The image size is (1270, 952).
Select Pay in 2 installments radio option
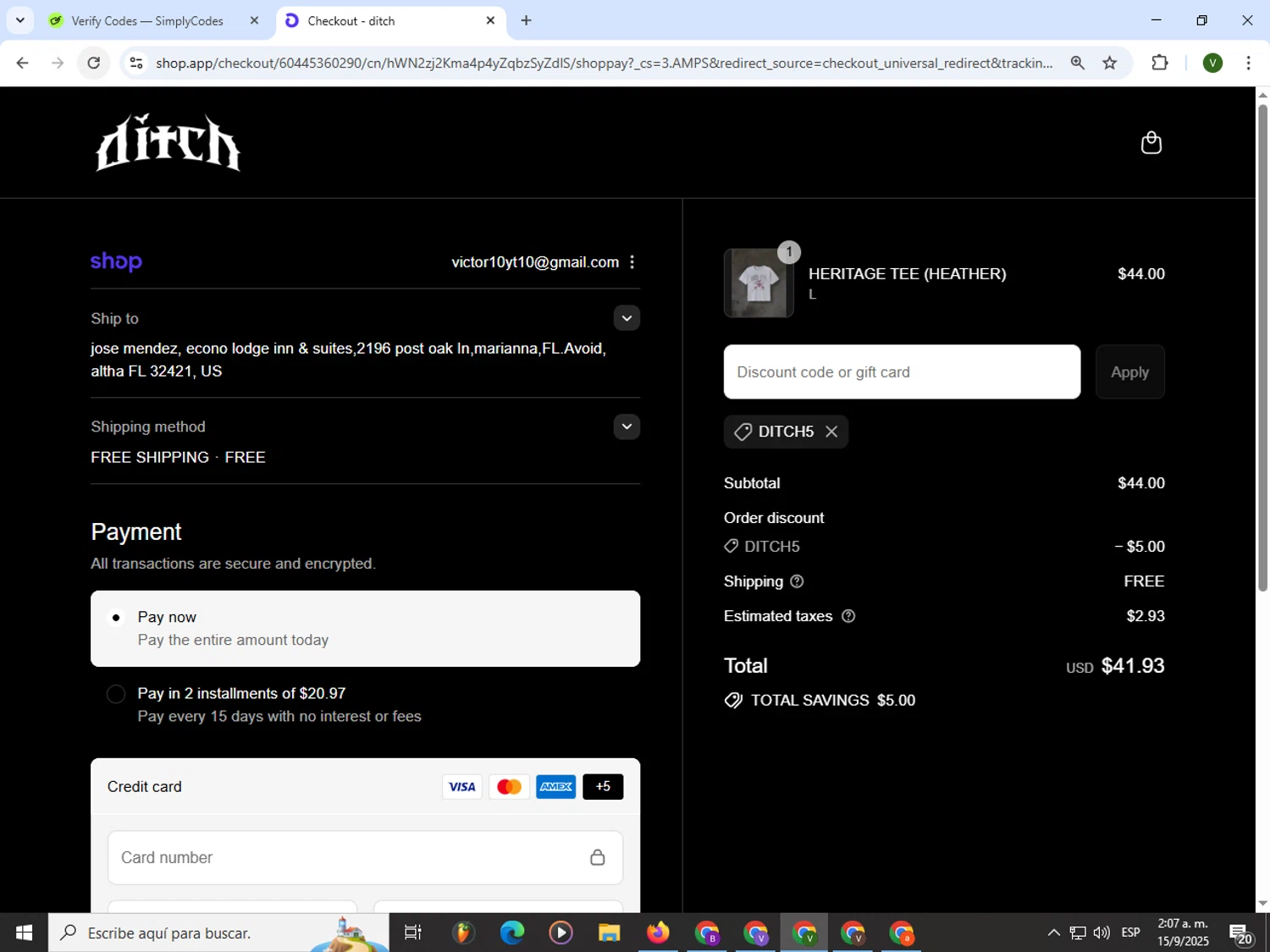pyautogui.click(x=116, y=695)
